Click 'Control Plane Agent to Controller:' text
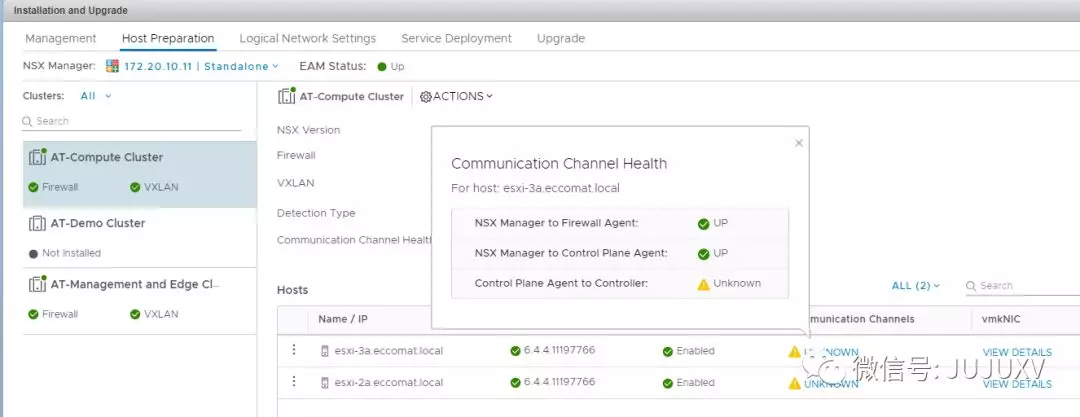This screenshot has width=1080, height=417. pos(561,283)
